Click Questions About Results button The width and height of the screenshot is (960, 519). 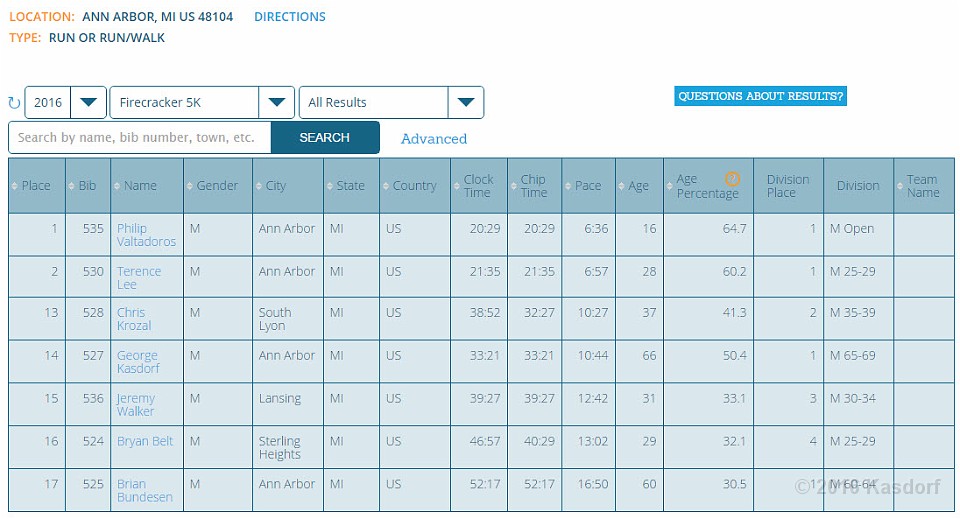(x=760, y=97)
